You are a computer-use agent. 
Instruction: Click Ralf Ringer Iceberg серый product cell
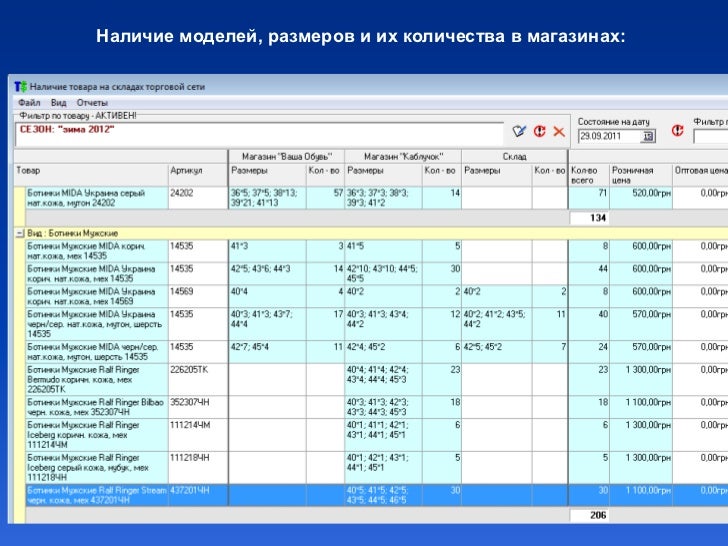click(x=97, y=467)
